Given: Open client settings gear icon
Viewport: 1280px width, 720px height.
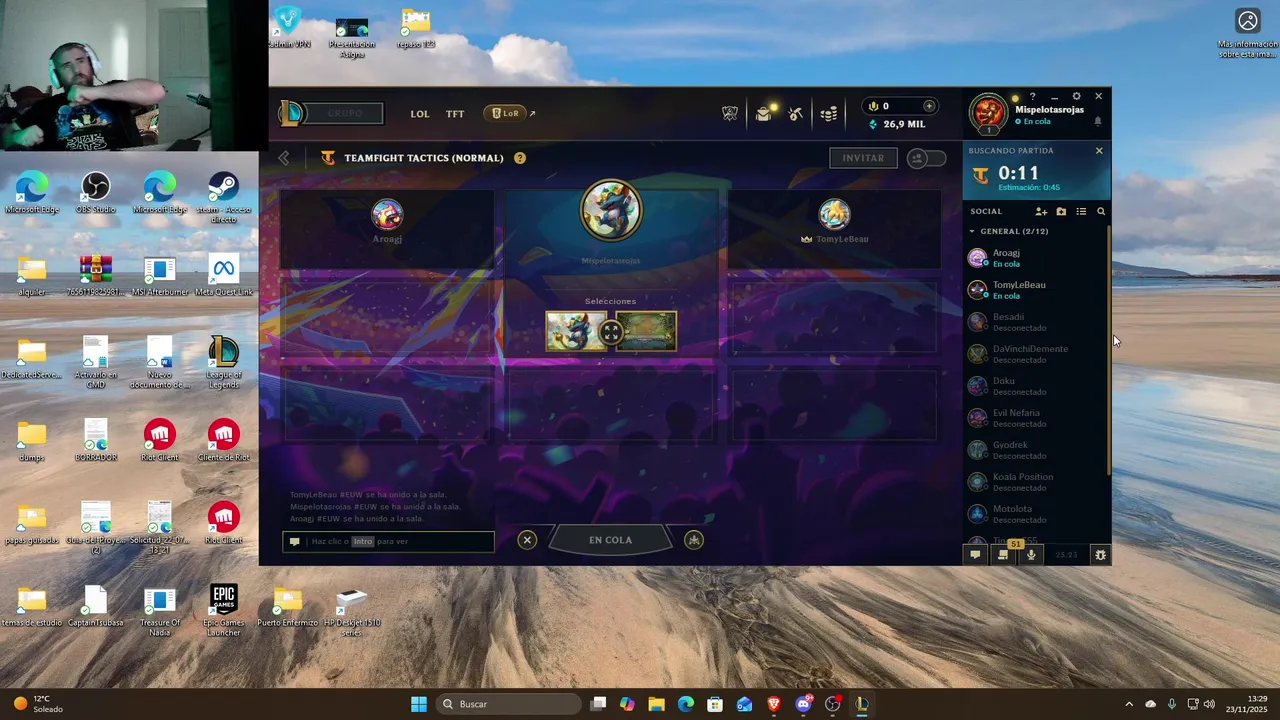Looking at the screenshot, I should pyautogui.click(x=1076, y=97).
